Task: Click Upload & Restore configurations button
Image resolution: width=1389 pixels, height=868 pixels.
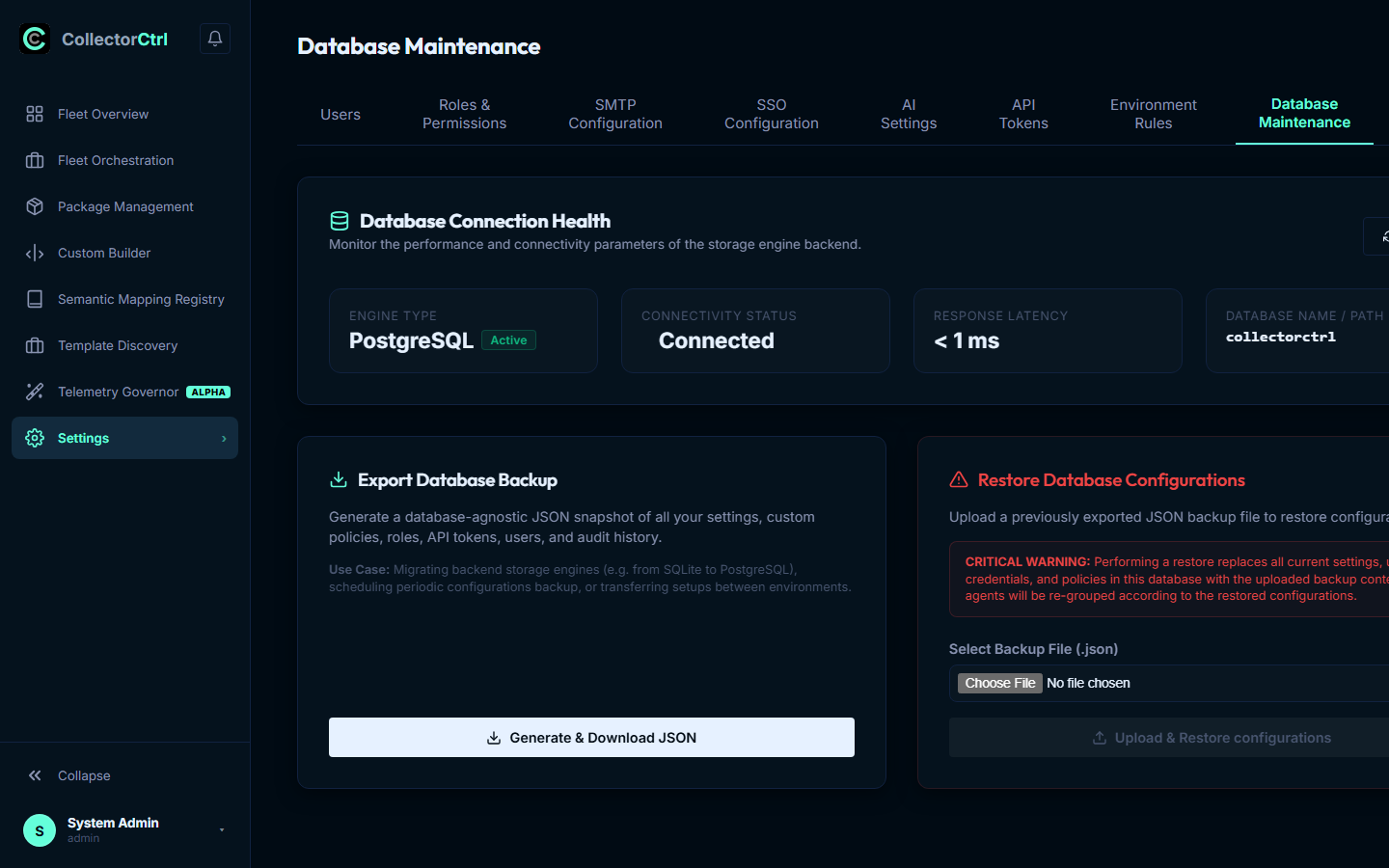Action: 1169,738
